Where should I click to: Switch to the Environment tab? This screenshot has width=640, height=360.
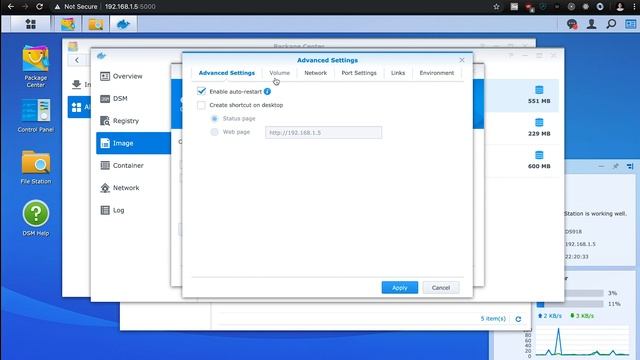pyautogui.click(x=437, y=73)
